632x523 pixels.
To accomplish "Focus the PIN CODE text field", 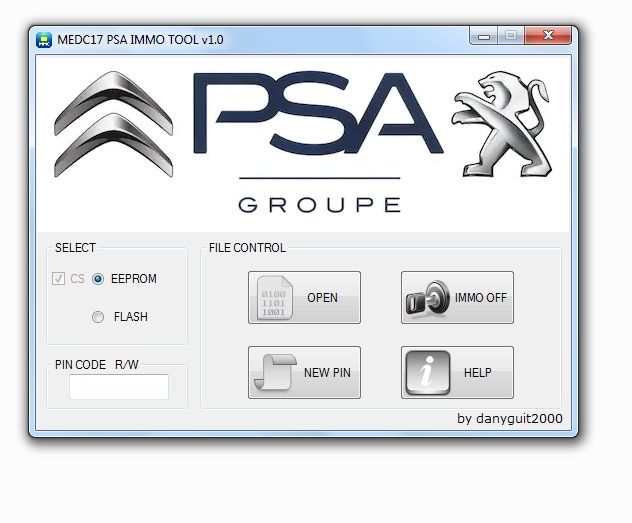I will (118, 387).
